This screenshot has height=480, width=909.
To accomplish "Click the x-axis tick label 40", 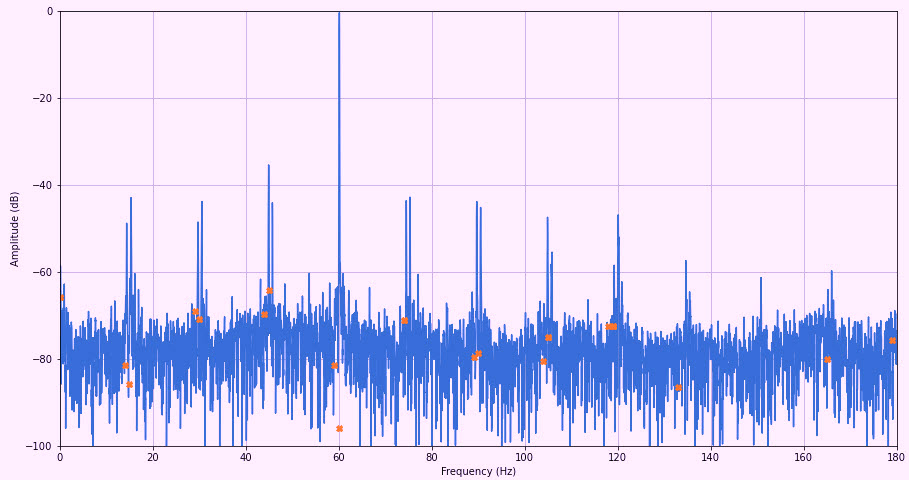I will pyautogui.click(x=246, y=457).
